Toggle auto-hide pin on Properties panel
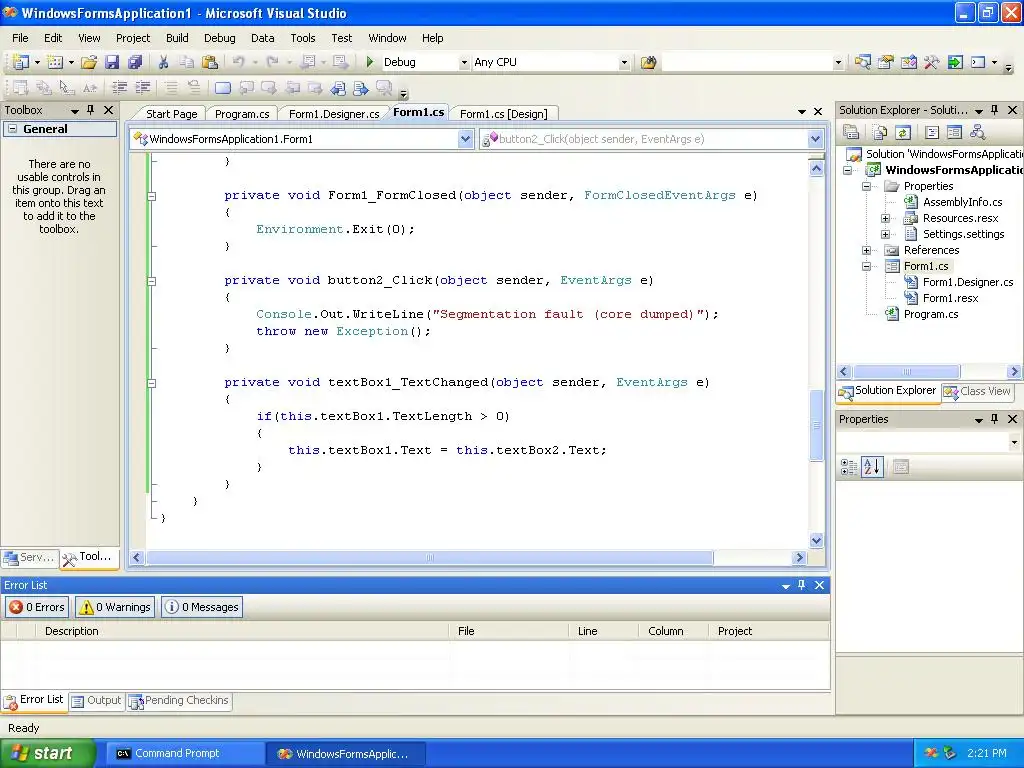 [x=995, y=419]
